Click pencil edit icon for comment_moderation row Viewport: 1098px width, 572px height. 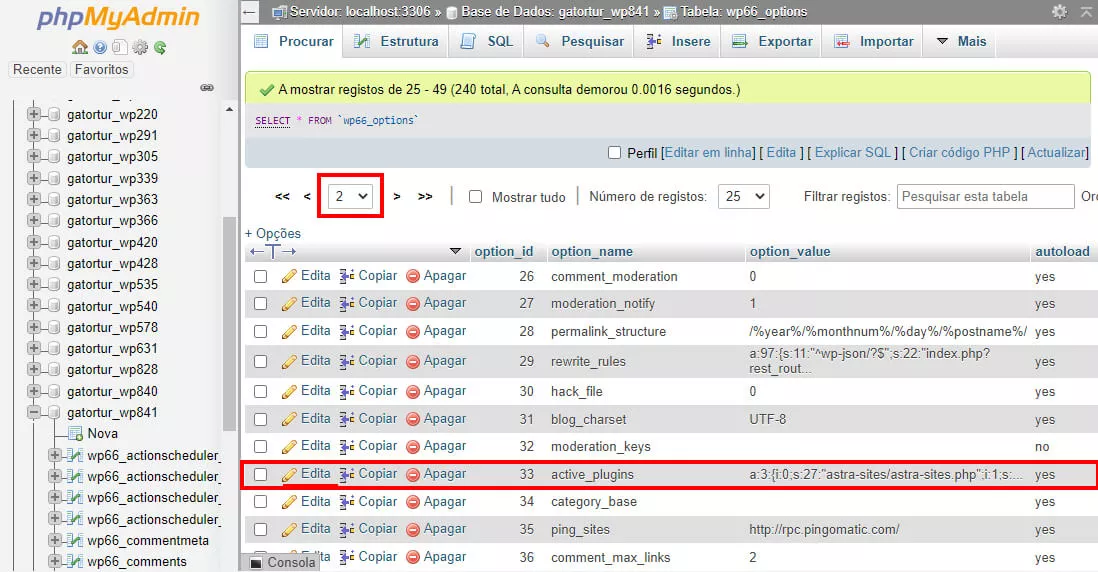point(289,277)
